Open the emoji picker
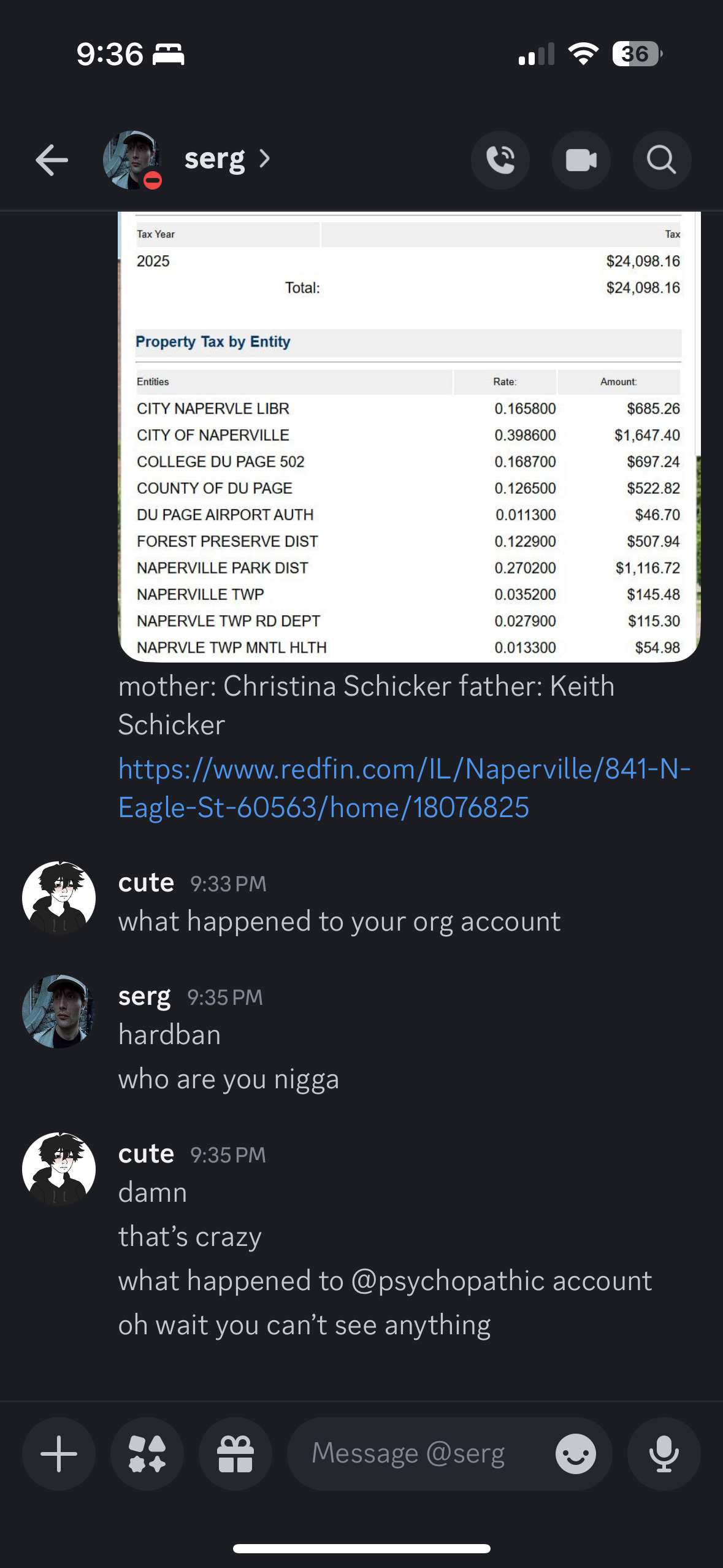The width and height of the screenshot is (723, 1568). (x=575, y=1453)
